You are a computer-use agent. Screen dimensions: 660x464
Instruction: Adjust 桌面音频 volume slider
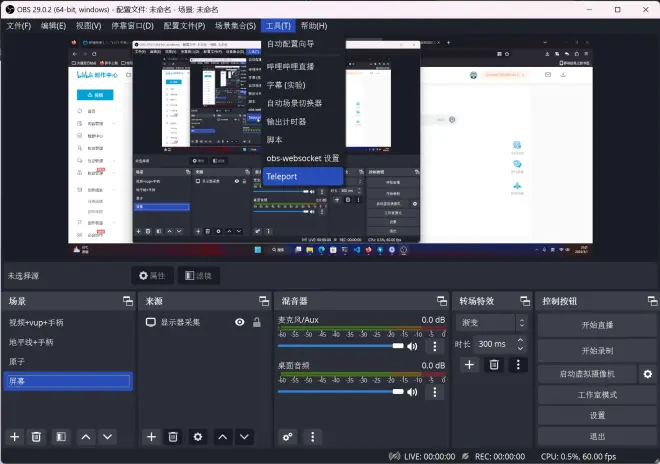point(341,392)
